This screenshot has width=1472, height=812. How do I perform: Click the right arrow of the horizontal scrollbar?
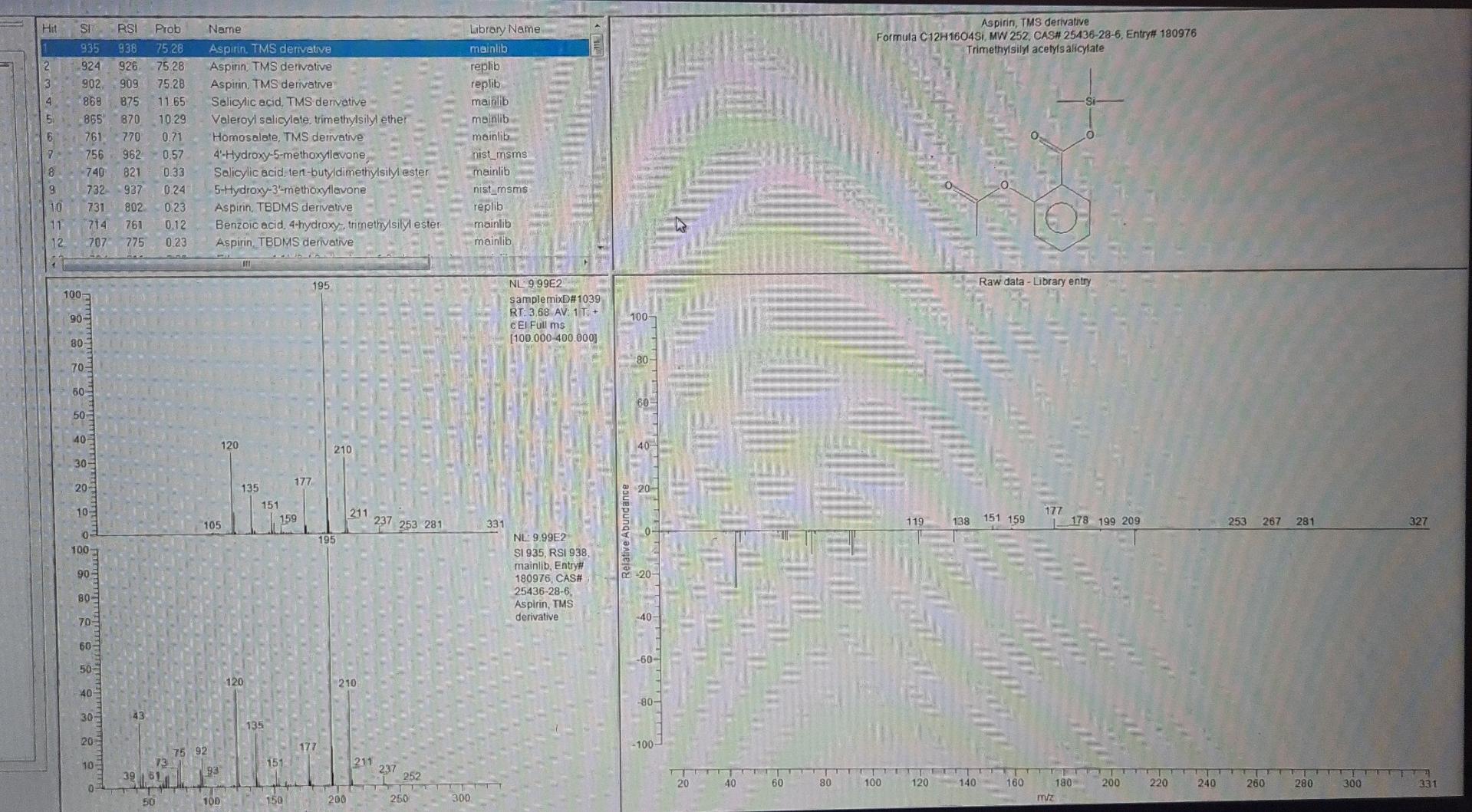pos(585,263)
